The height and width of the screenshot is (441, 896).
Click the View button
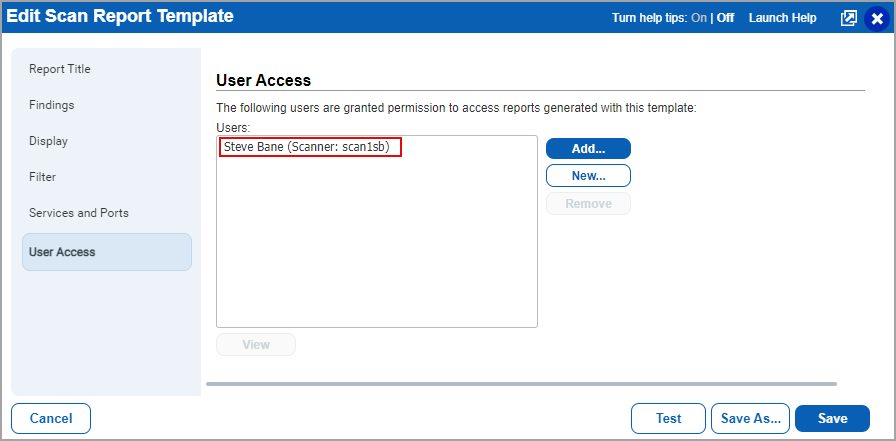(256, 344)
